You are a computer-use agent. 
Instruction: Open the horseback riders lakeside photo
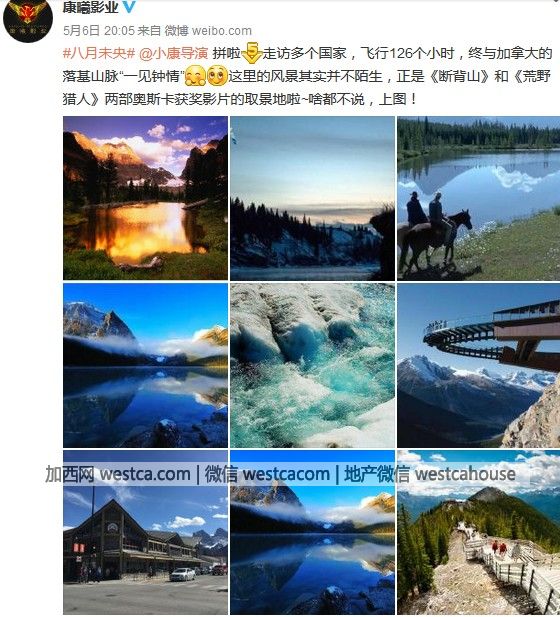479,198
